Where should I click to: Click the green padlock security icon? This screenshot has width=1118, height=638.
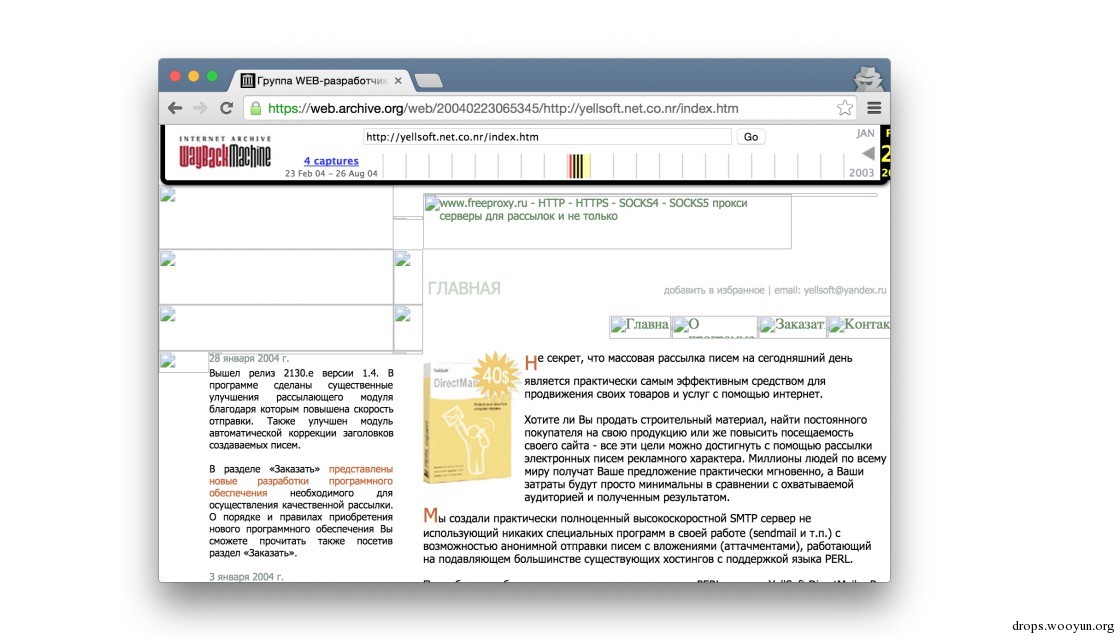pyautogui.click(x=255, y=108)
